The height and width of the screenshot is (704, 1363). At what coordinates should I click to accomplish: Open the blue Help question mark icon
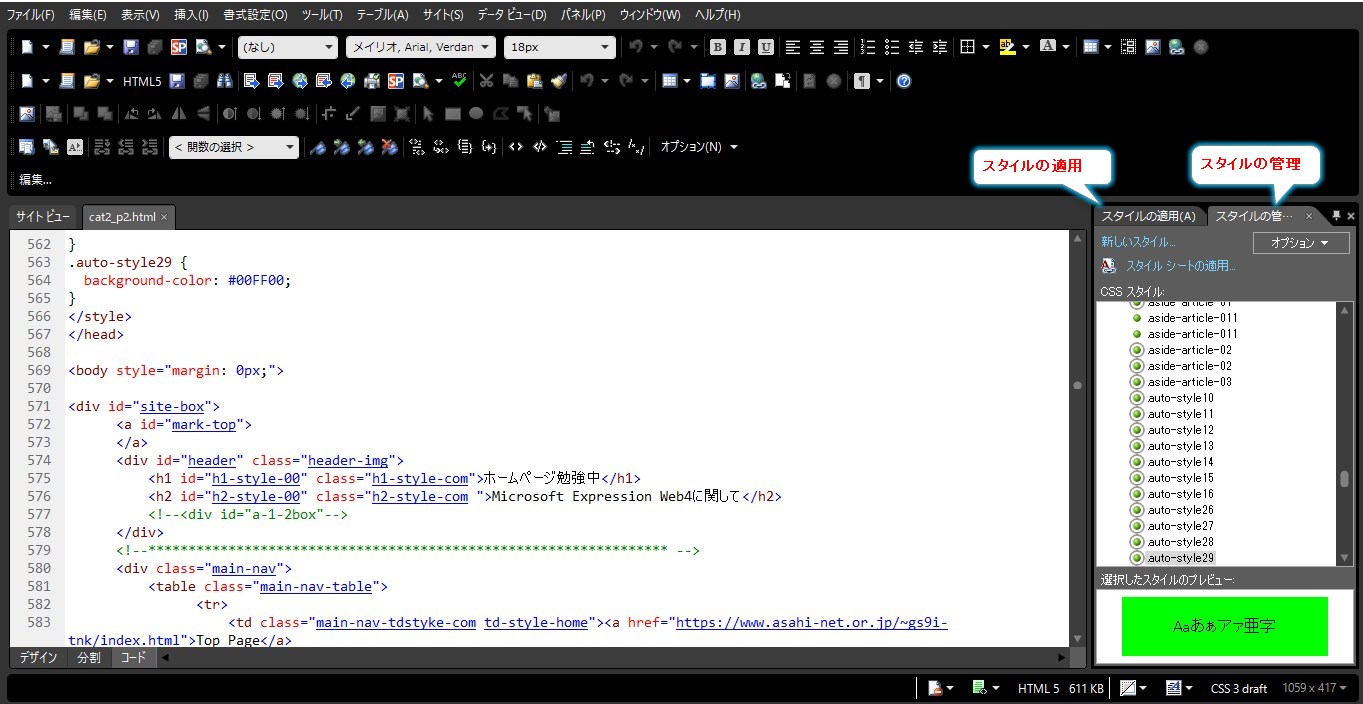coord(904,81)
